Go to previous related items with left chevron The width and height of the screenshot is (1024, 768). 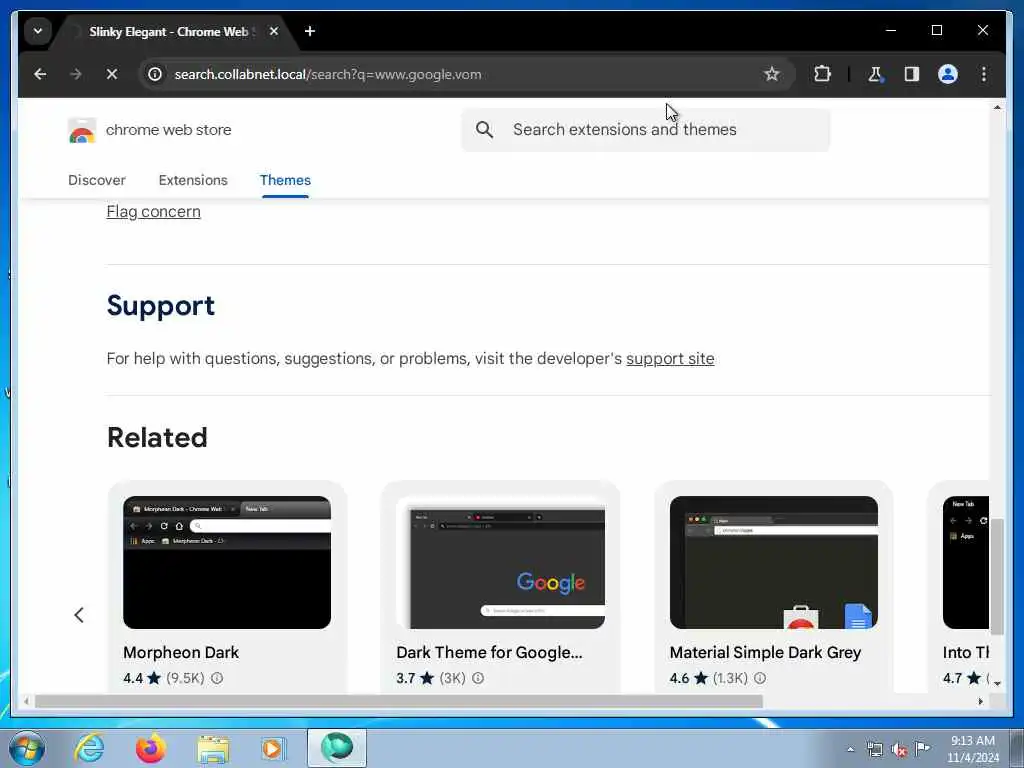pyautogui.click(x=79, y=615)
